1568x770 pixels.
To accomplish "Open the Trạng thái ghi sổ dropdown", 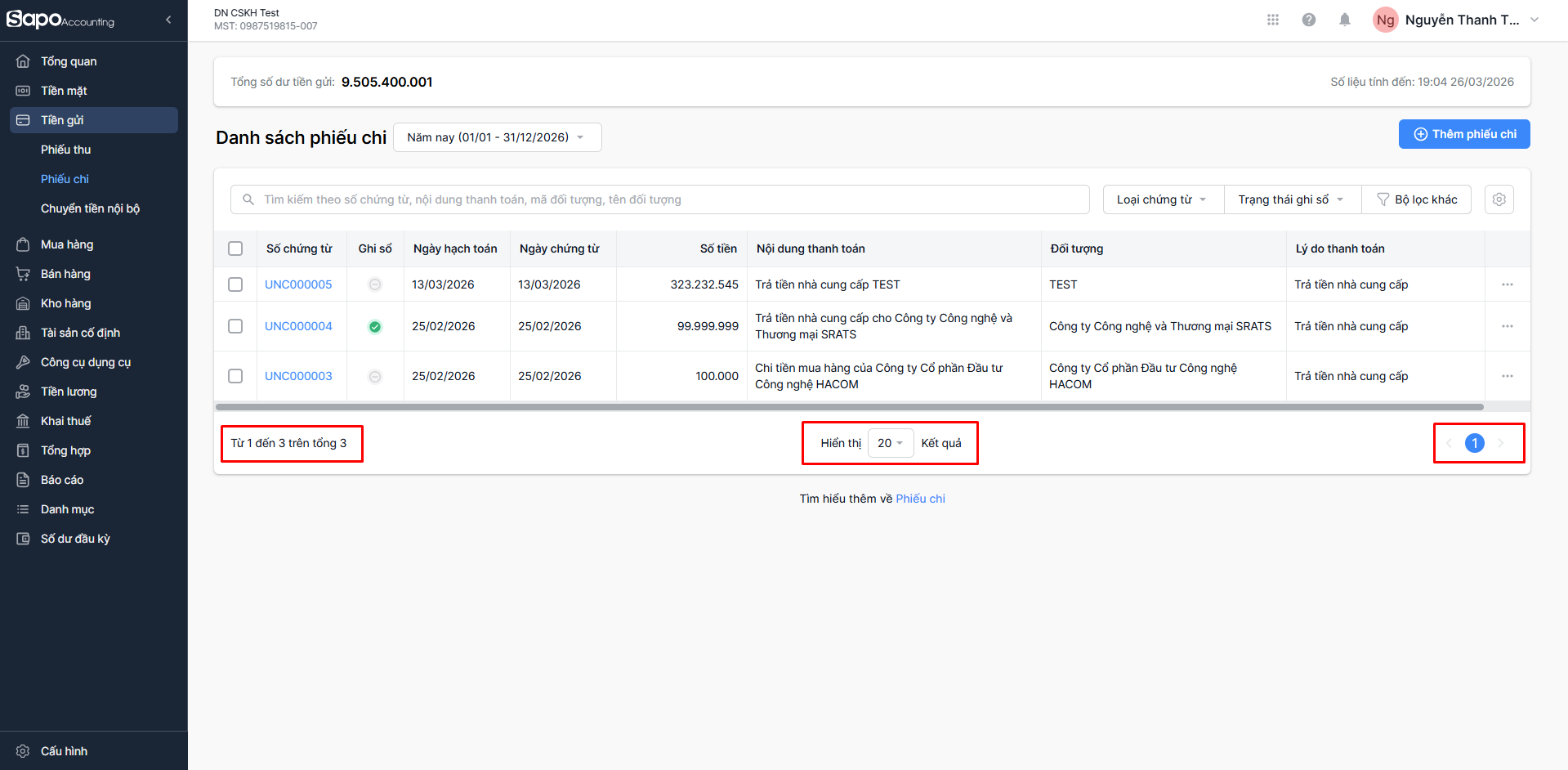I will 1290,199.
